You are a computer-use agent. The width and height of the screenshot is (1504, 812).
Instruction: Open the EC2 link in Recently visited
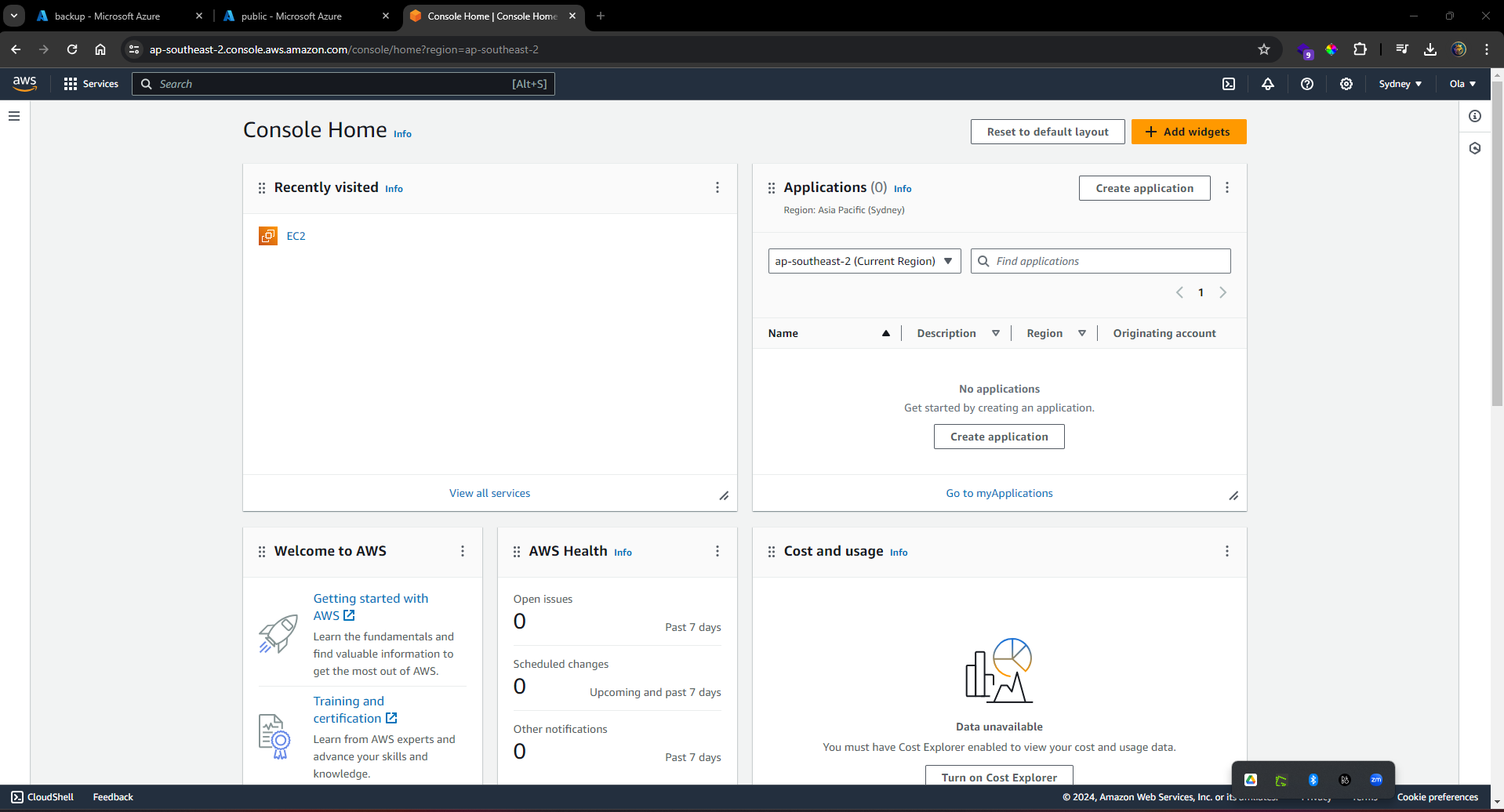[296, 236]
